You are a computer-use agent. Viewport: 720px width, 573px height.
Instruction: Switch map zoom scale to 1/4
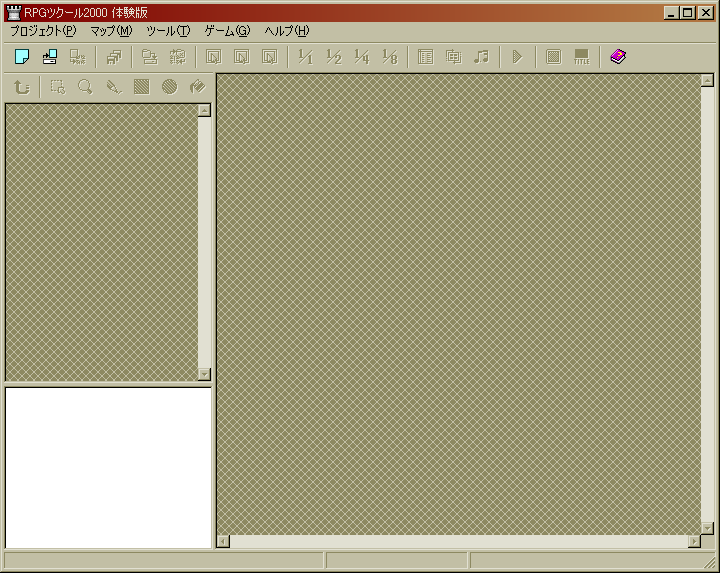click(x=362, y=57)
